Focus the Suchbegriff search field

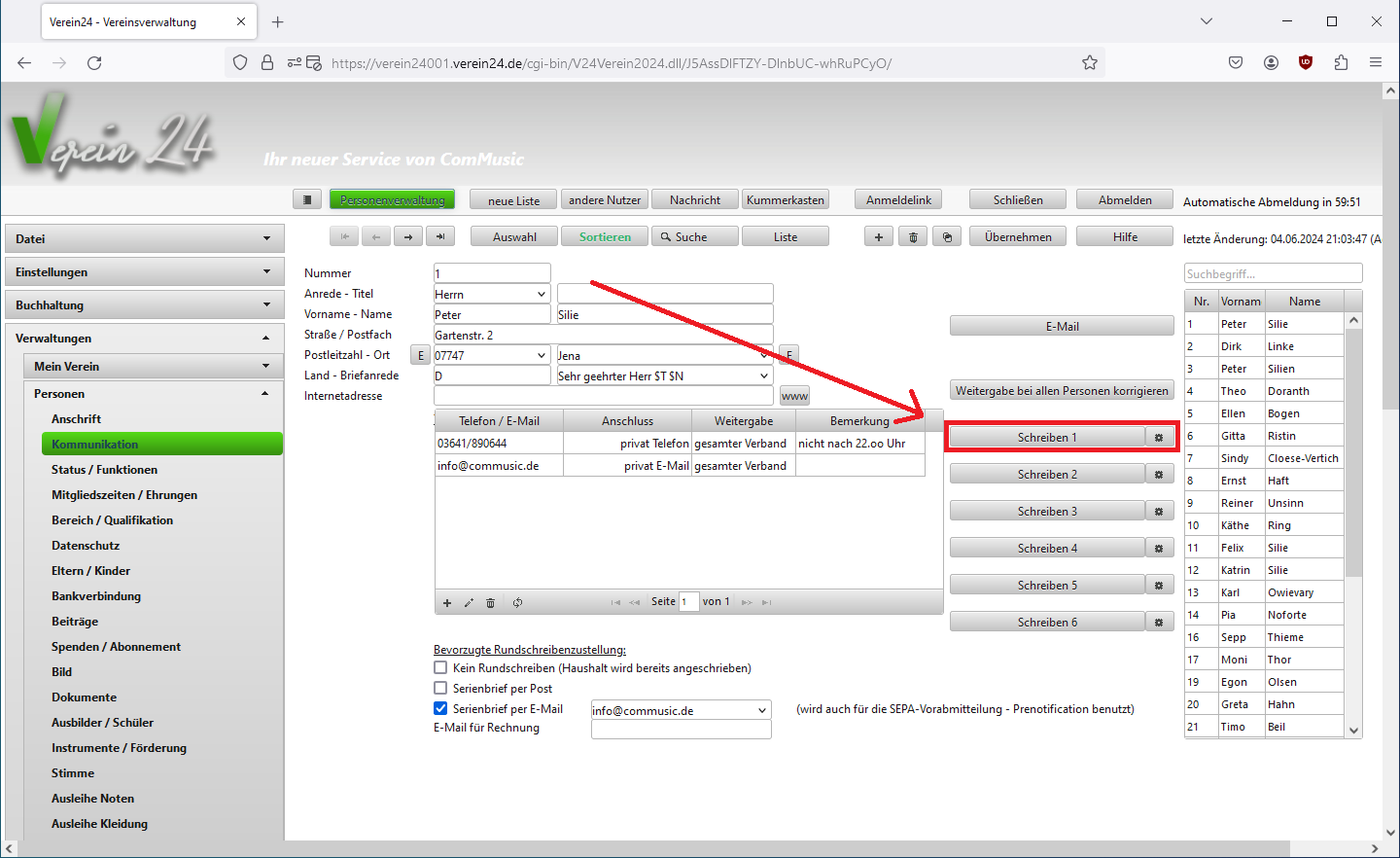coord(1273,273)
